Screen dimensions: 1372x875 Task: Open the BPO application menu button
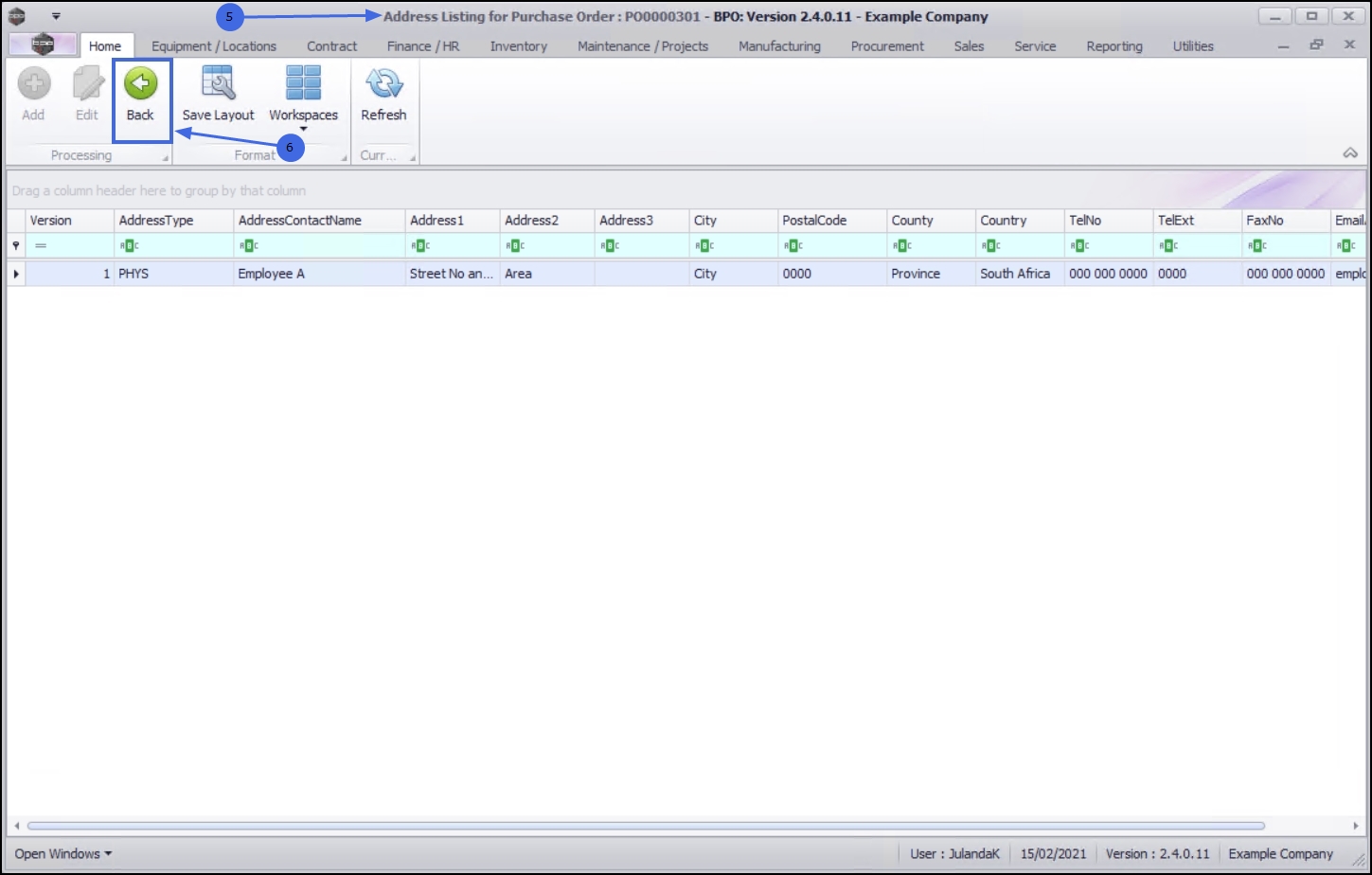pos(43,45)
